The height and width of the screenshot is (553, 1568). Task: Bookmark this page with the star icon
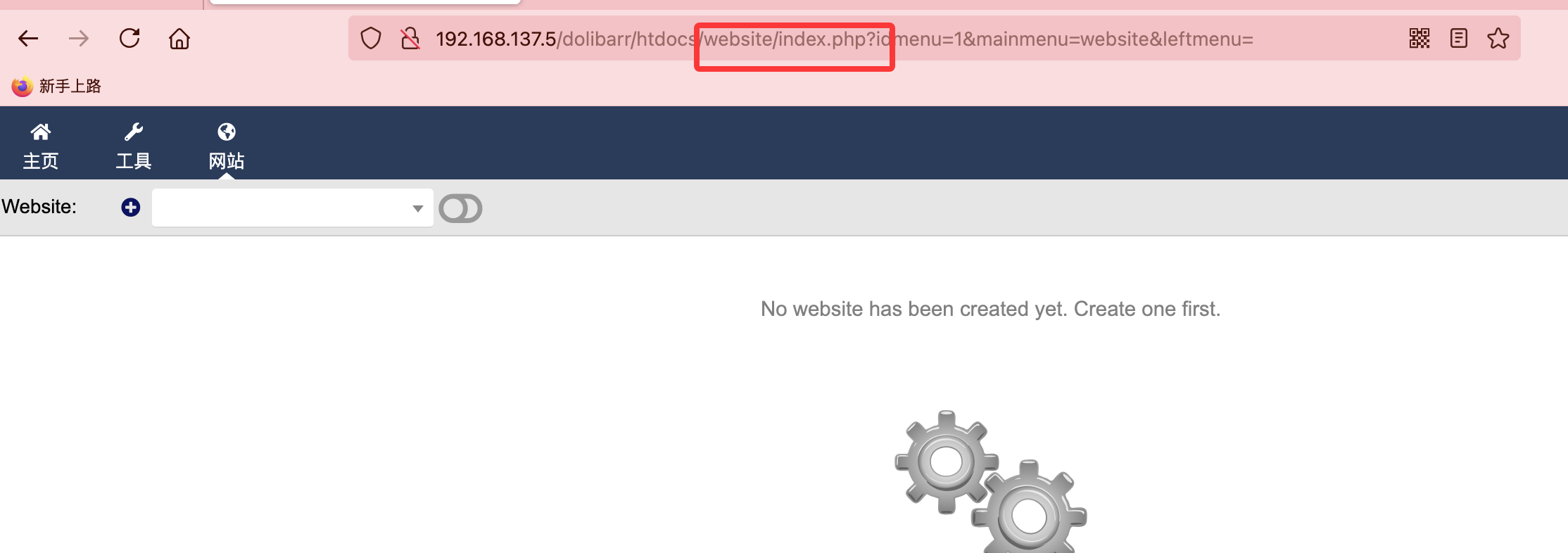tap(1498, 38)
